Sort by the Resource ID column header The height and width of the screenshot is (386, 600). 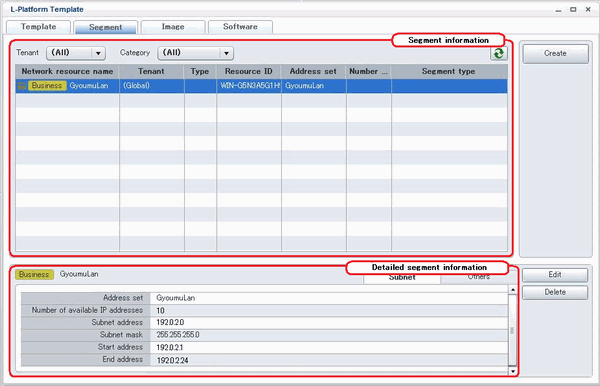pos(249,72)
